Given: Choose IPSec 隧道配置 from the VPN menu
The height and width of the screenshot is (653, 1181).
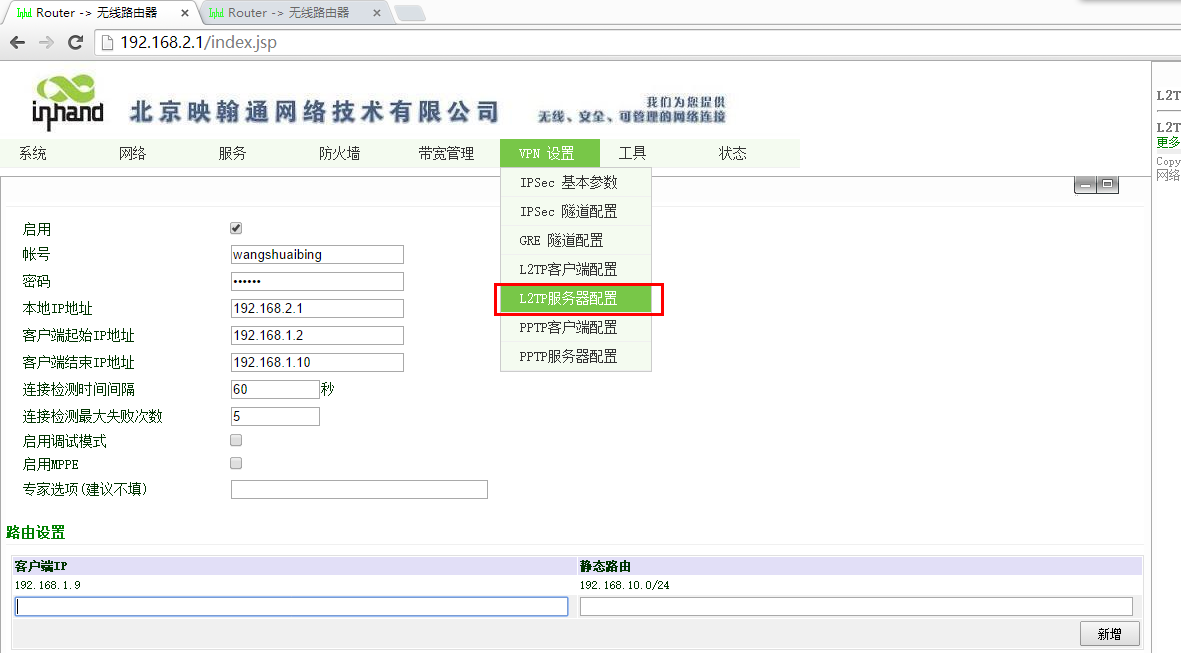Looking at the screenshot, I should click(x=568, y=212).
